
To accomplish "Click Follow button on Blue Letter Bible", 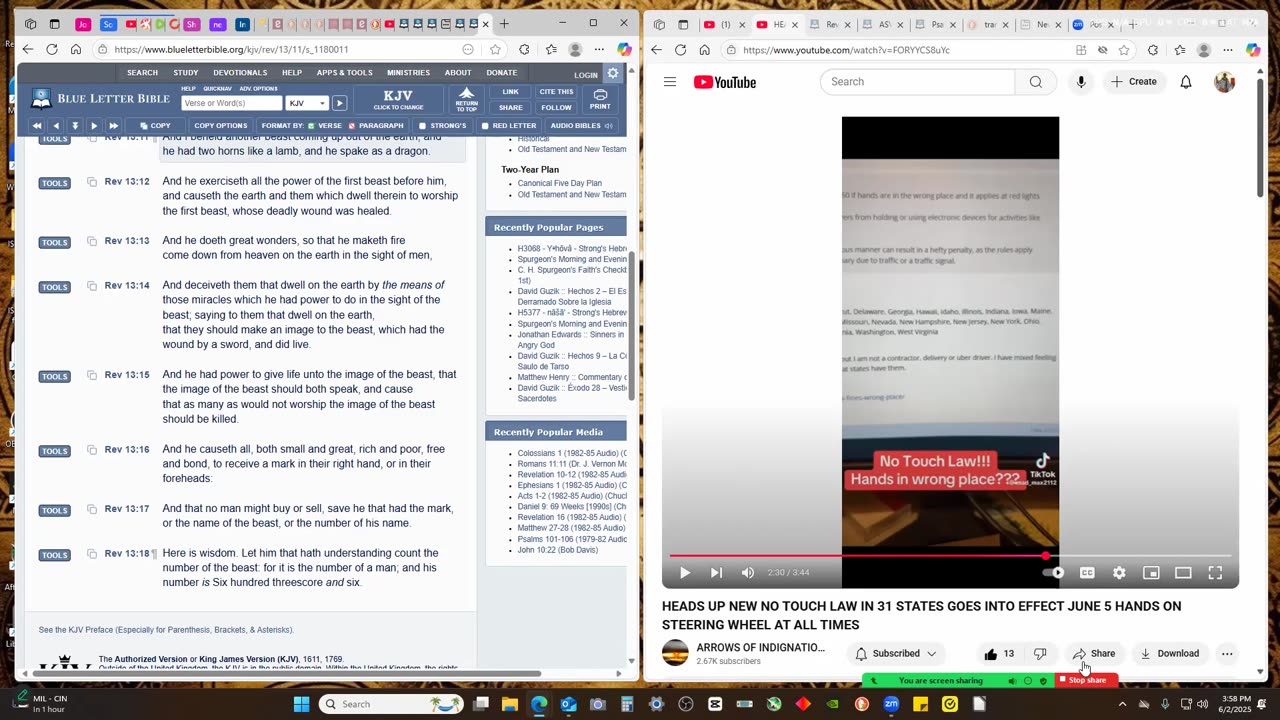I will [x=556, y=108].
